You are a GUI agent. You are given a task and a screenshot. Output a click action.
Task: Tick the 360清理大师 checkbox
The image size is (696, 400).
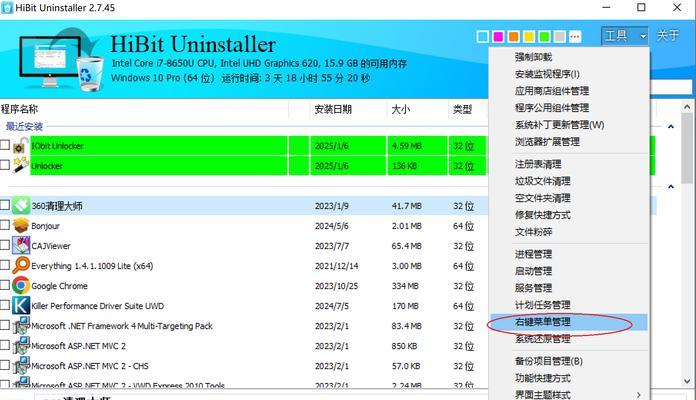click(5, 205)
